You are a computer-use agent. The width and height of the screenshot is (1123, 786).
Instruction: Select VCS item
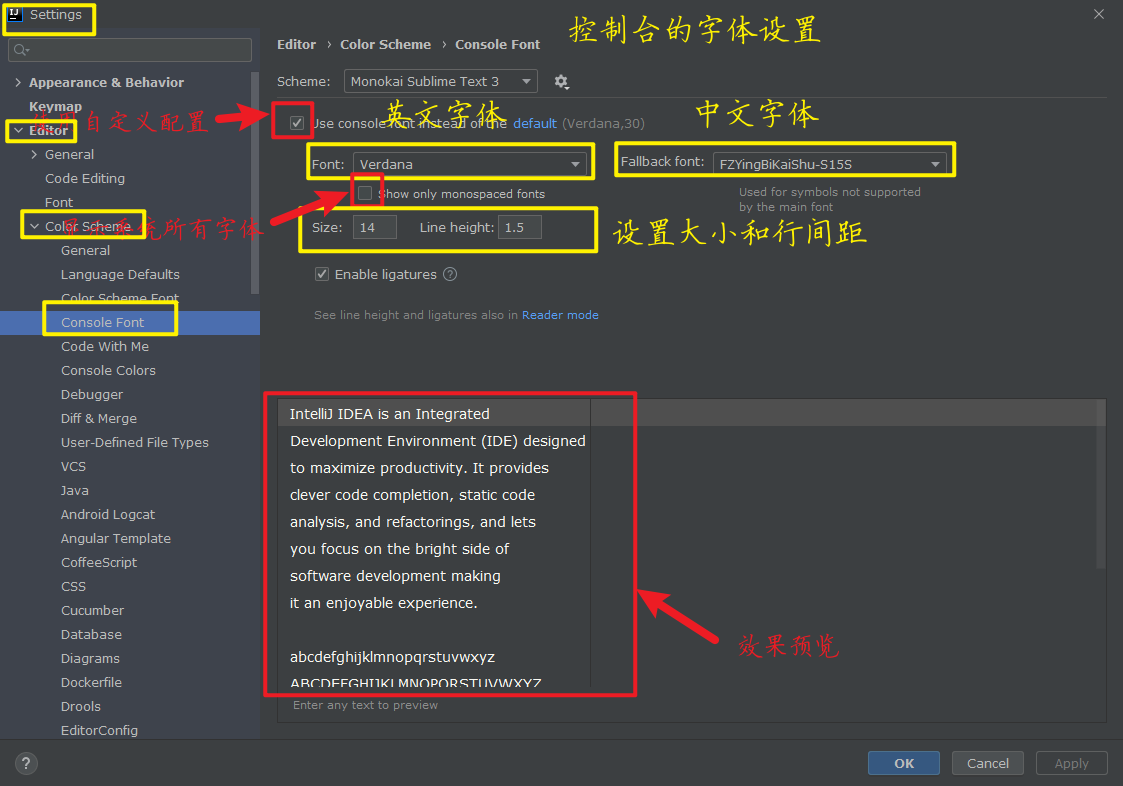(x=73, y=466)
